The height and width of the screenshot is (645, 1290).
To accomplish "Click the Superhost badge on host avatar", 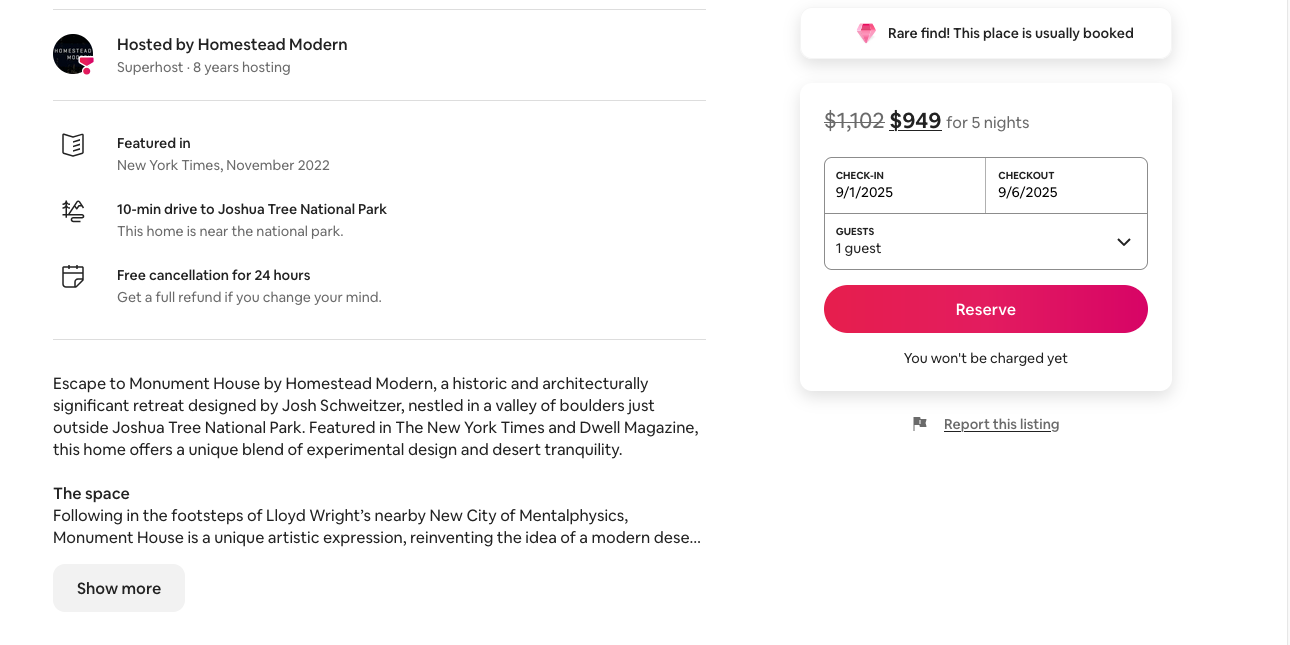I will click(87, 65).
